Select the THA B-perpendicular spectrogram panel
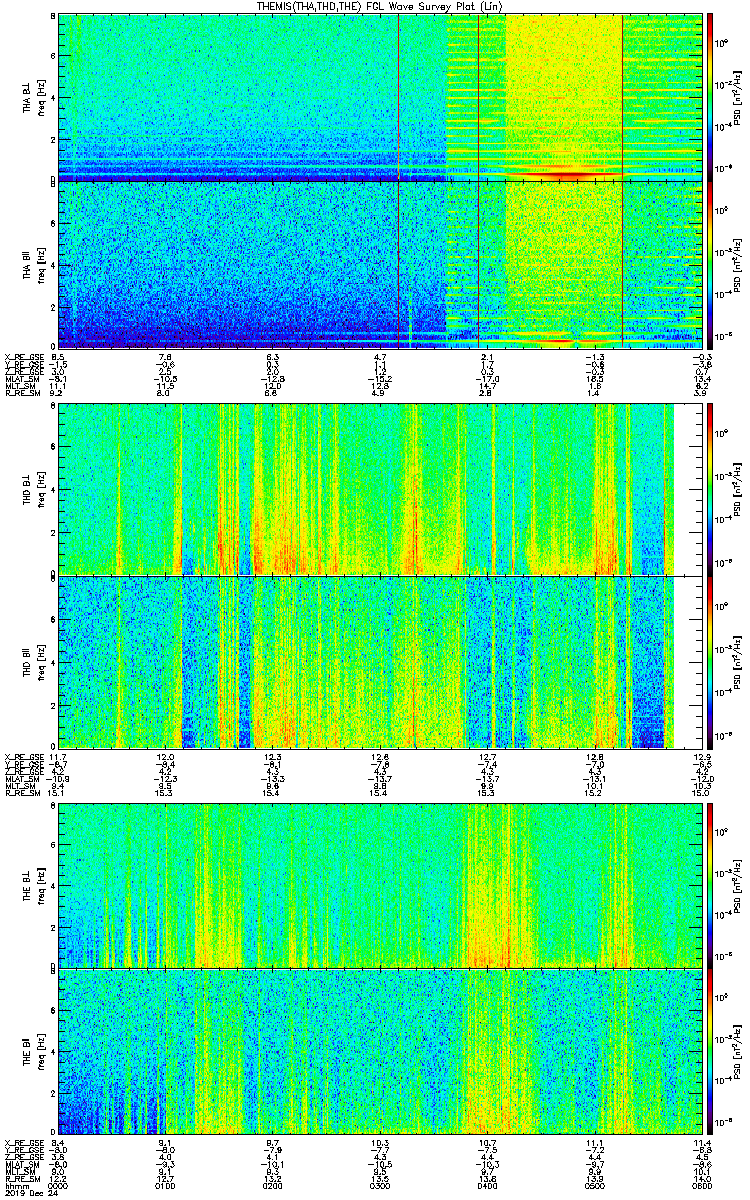 [379, 96]
